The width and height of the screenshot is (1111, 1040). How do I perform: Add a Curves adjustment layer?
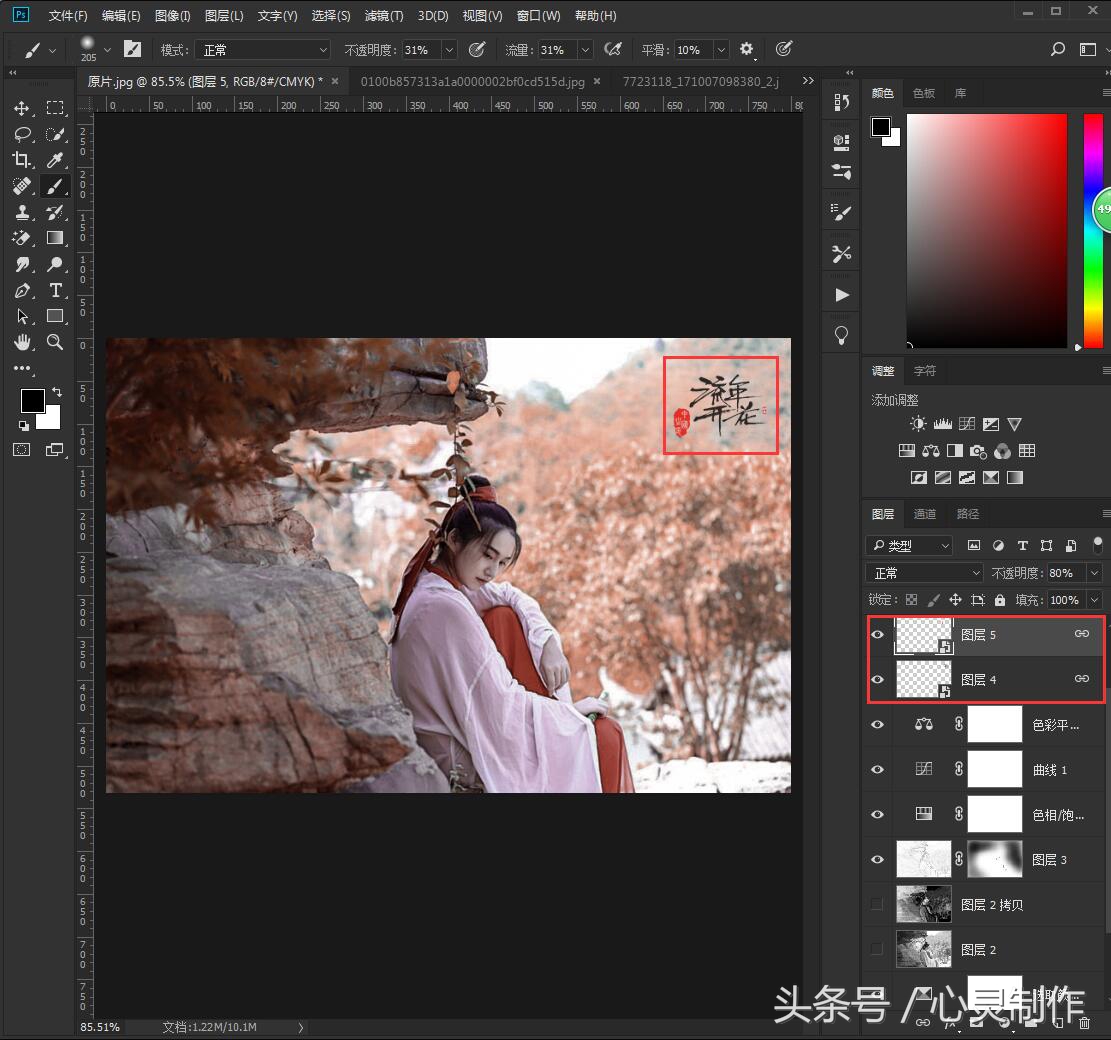point(966,423)
